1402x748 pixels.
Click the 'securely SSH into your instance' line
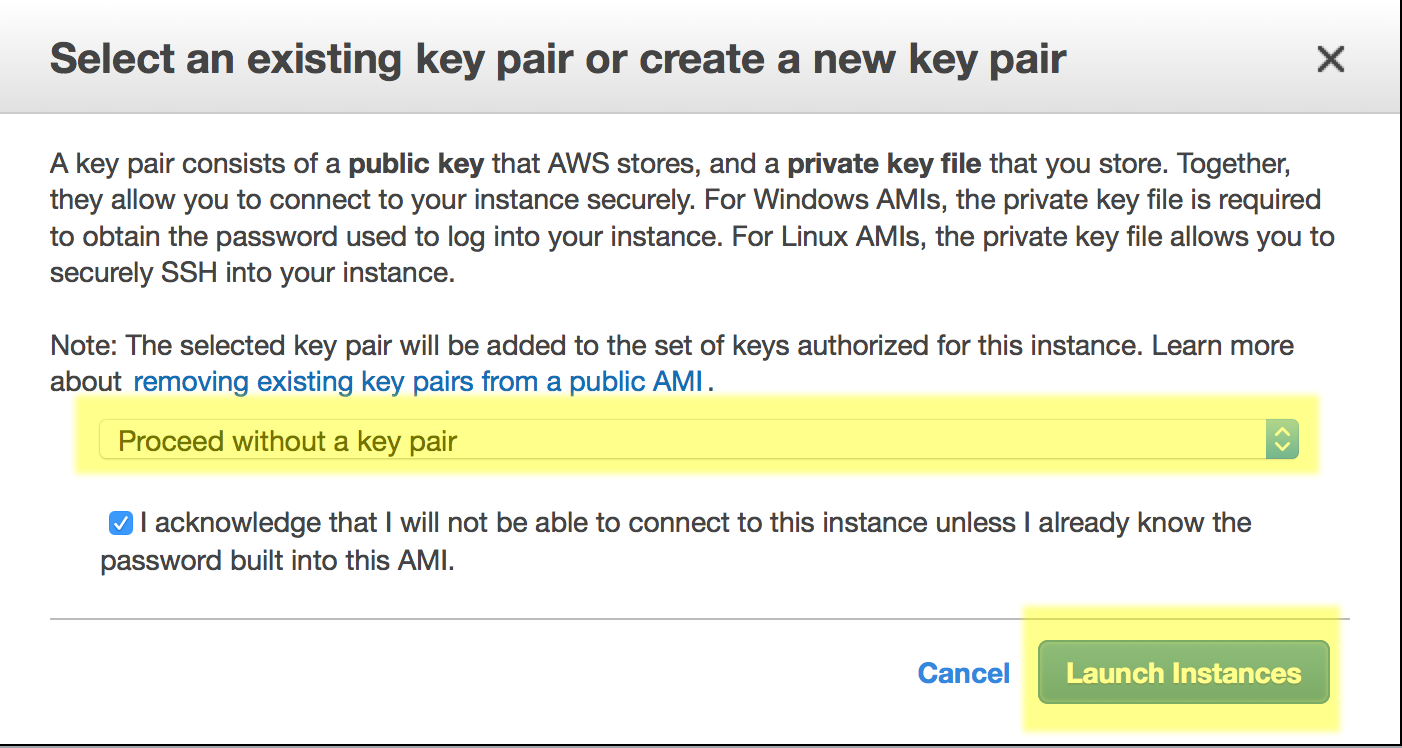(252, 272)
